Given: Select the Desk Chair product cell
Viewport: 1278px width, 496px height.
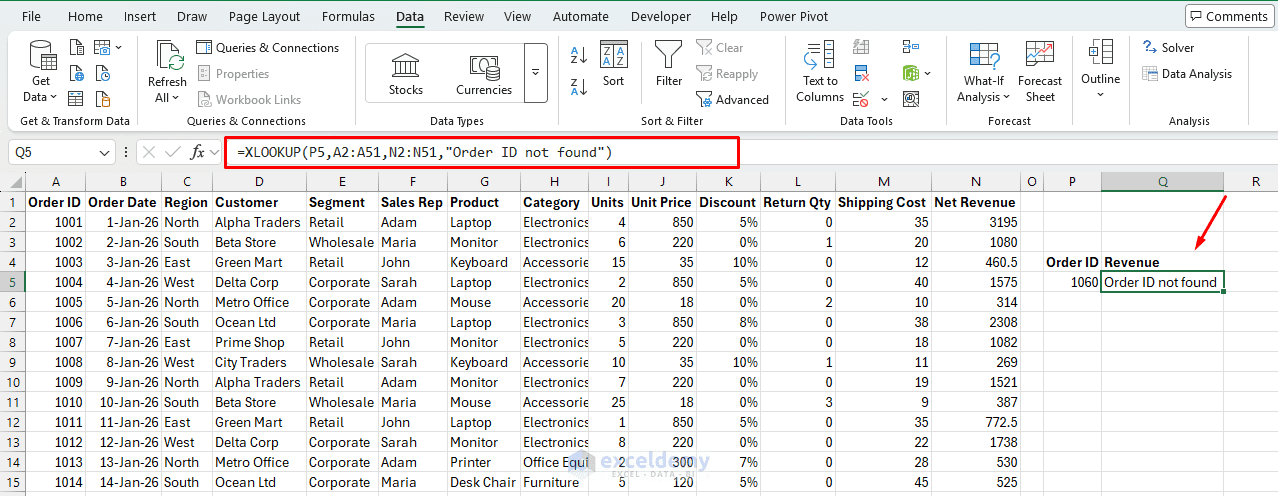Looking at the screenshot, I should [484, 482].
